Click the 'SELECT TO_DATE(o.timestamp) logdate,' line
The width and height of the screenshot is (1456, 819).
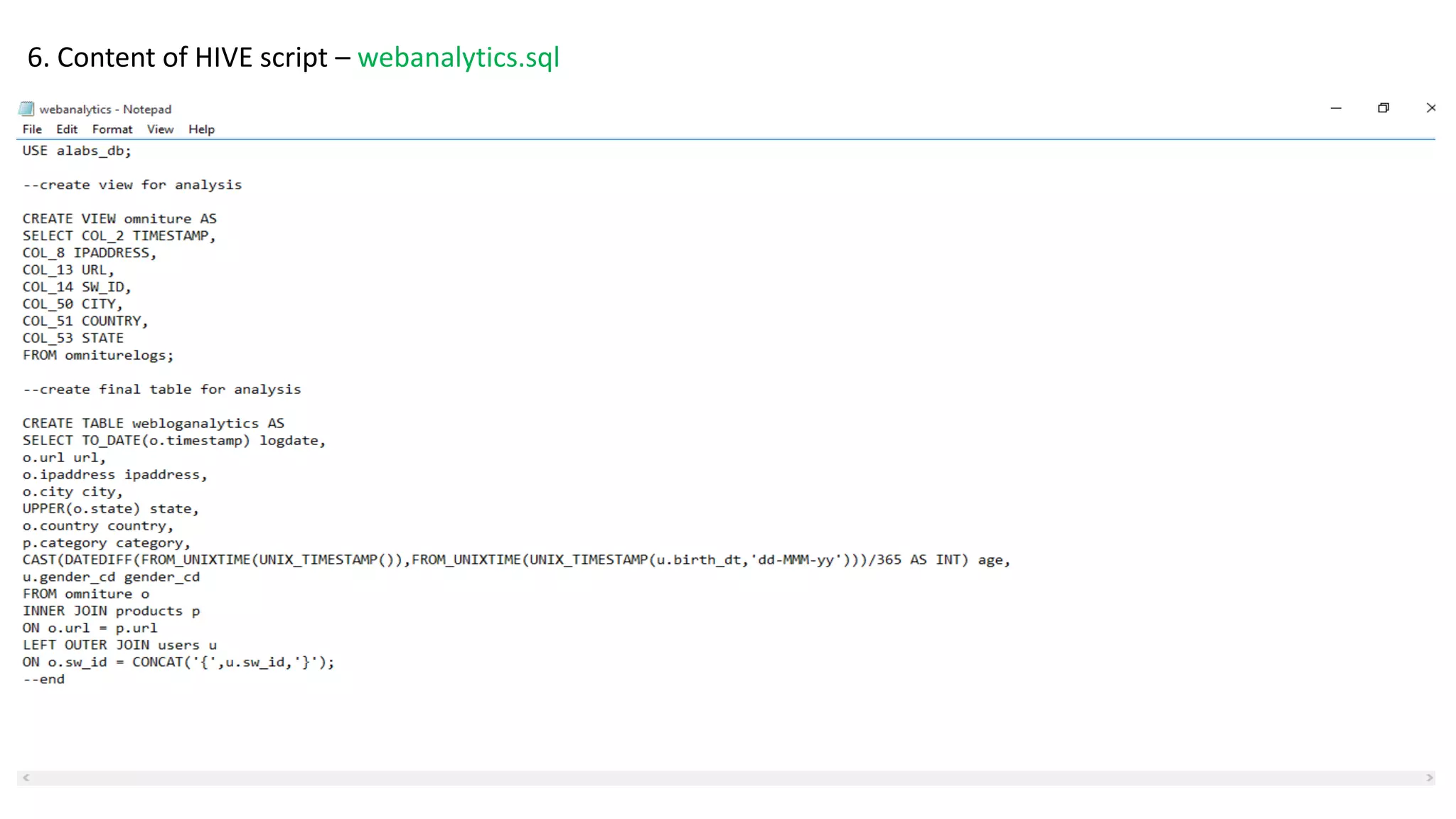(x=174, y=441)
